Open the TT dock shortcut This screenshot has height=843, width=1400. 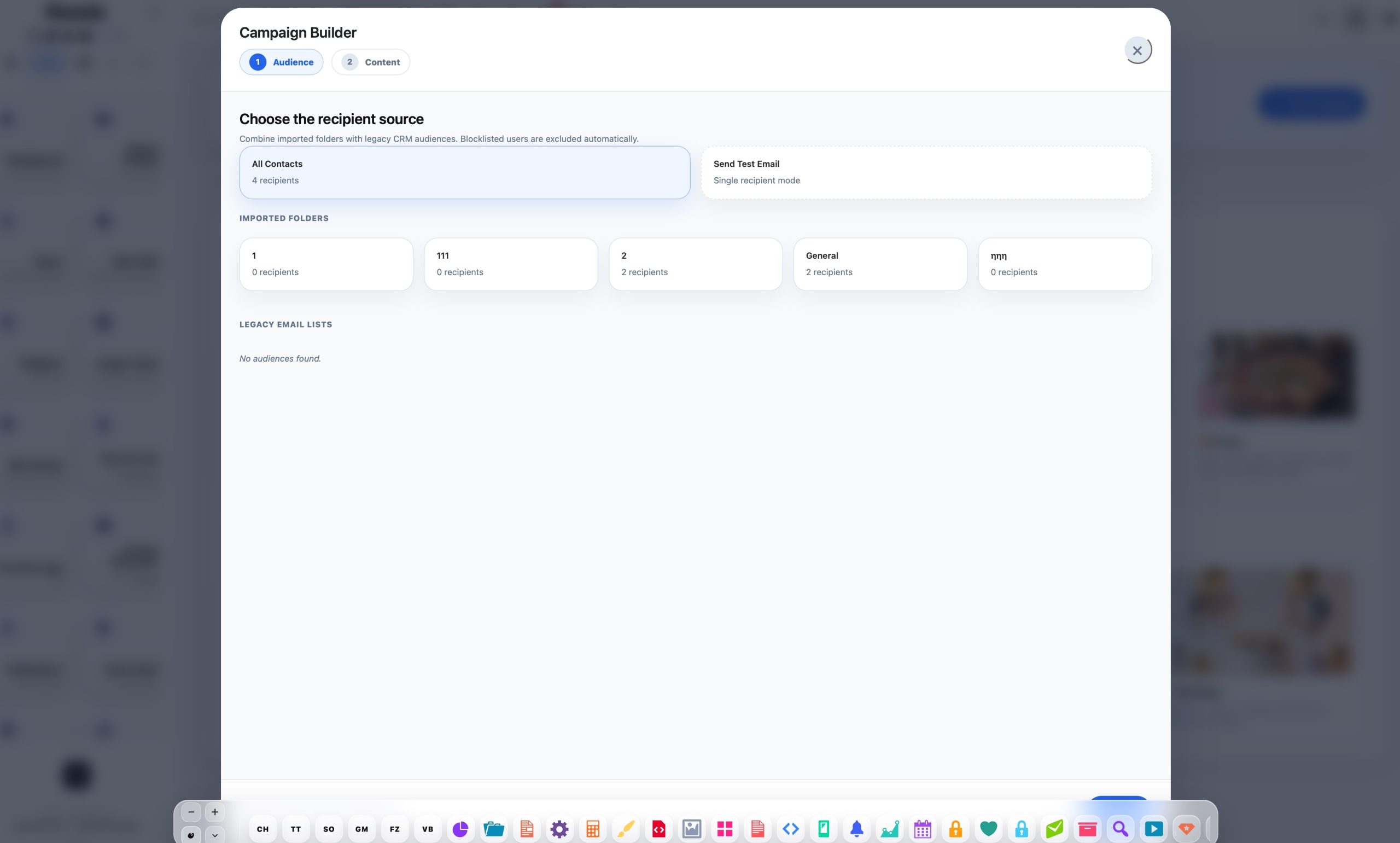point(296,829)
